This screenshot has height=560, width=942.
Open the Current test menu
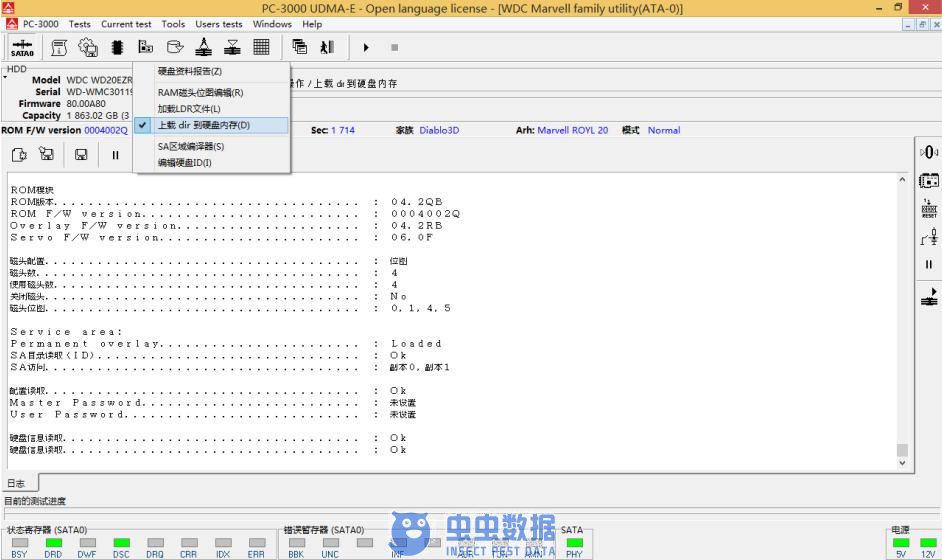126,24
